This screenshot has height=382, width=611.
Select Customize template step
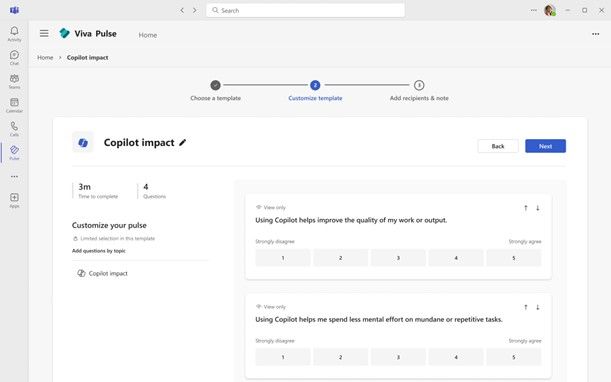[315, 90]
